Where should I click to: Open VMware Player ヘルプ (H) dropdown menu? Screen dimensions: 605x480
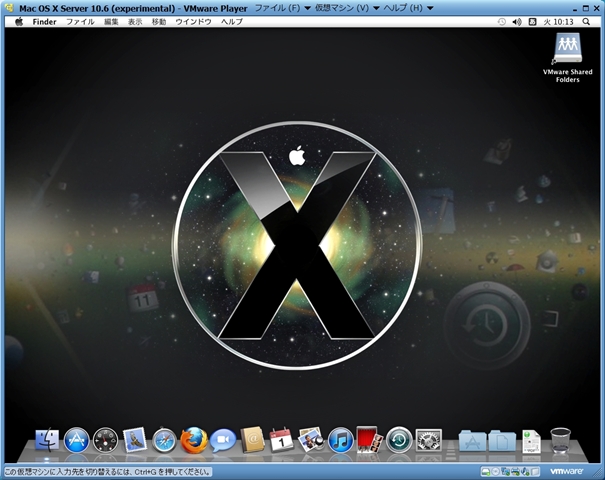(x=408, y=8)
